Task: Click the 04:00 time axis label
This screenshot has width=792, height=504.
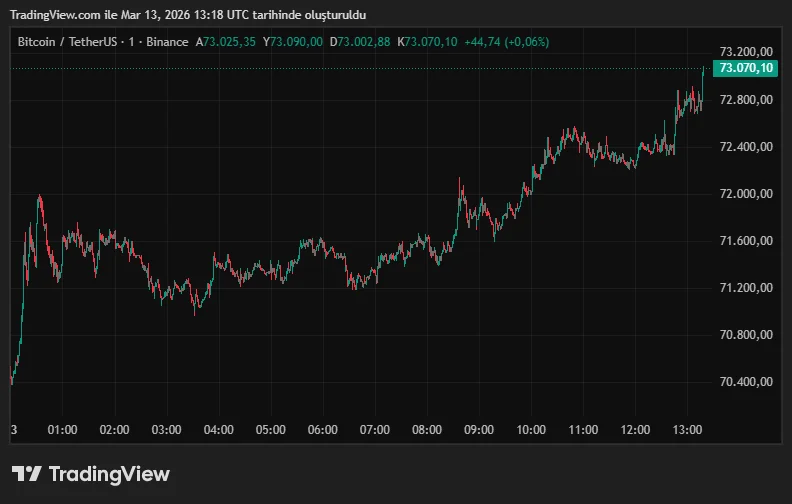Action: click(x=219, y=430)
